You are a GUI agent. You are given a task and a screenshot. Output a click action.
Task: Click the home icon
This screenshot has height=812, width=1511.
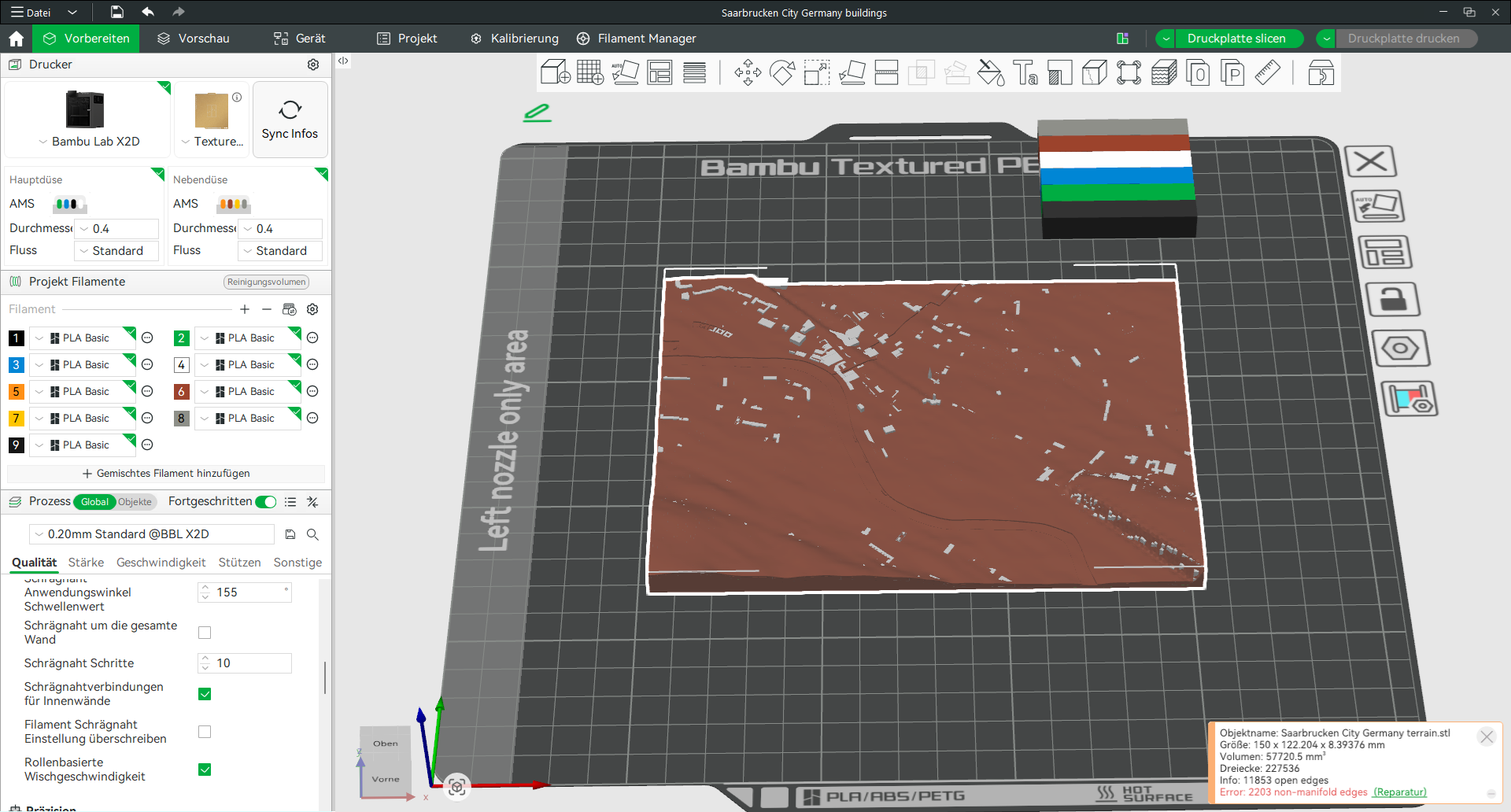click(17, 39)
